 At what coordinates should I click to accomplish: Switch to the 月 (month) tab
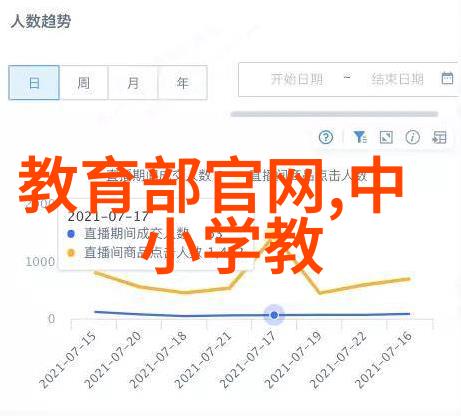133,83
